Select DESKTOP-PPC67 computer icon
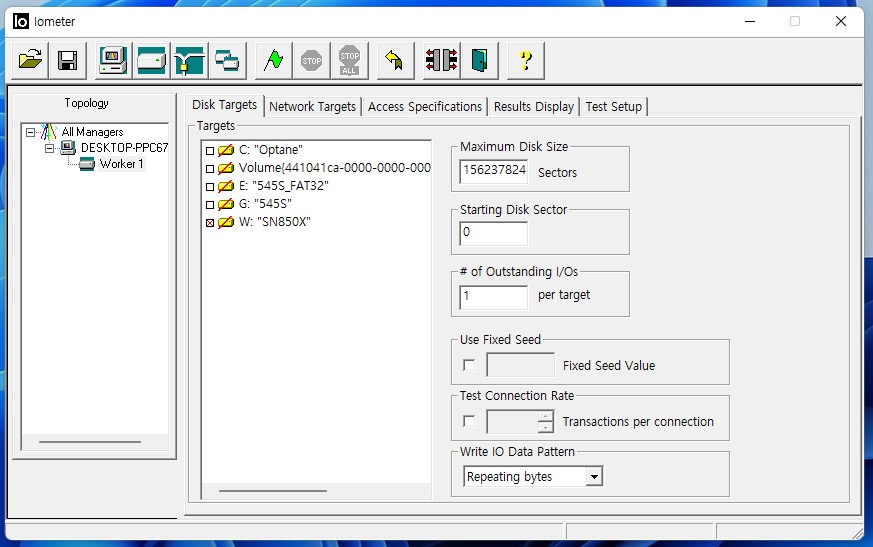 (x=68, y=148)
